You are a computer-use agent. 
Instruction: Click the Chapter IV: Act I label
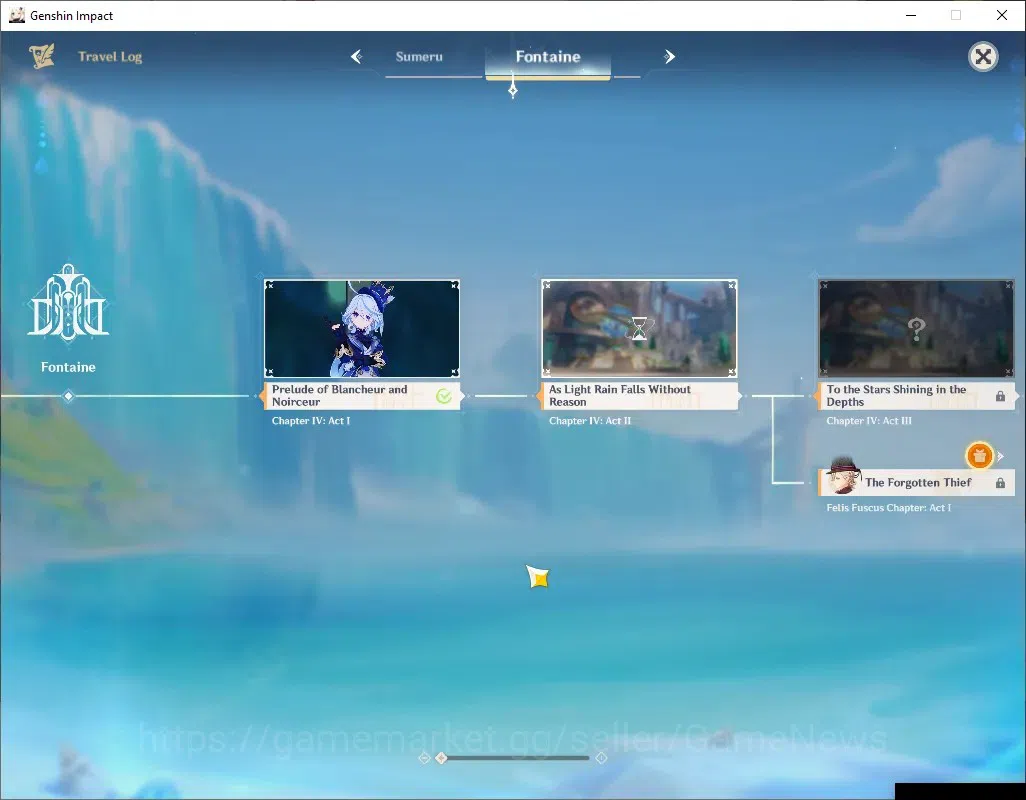311,421
